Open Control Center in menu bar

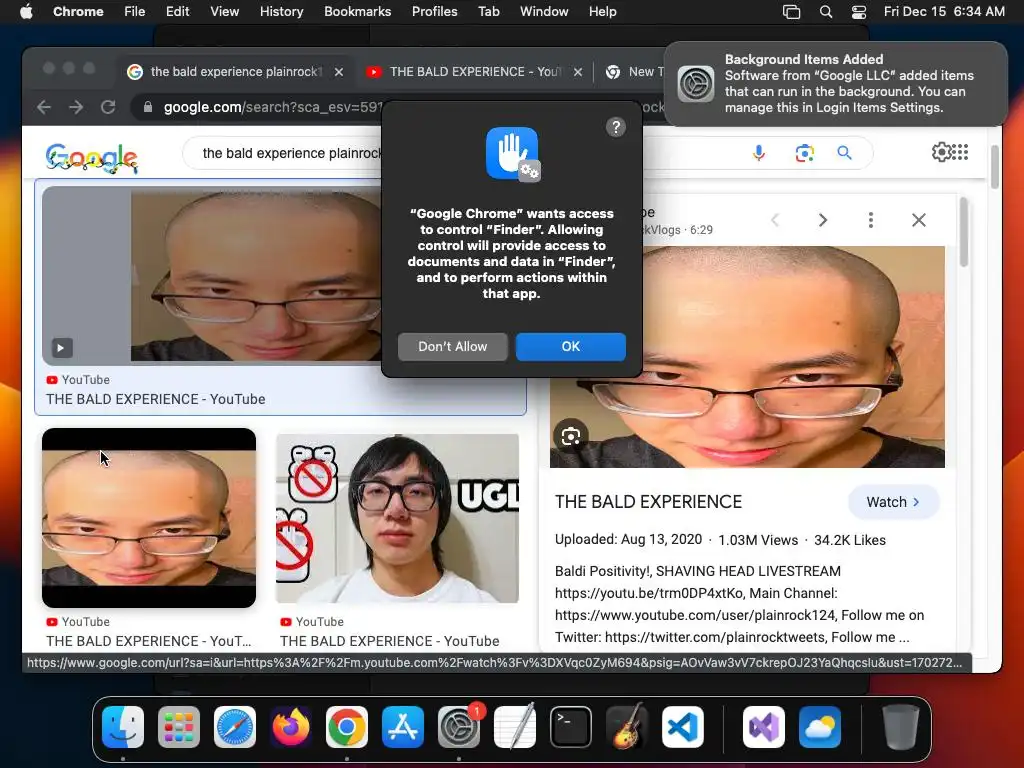point(859,12)
